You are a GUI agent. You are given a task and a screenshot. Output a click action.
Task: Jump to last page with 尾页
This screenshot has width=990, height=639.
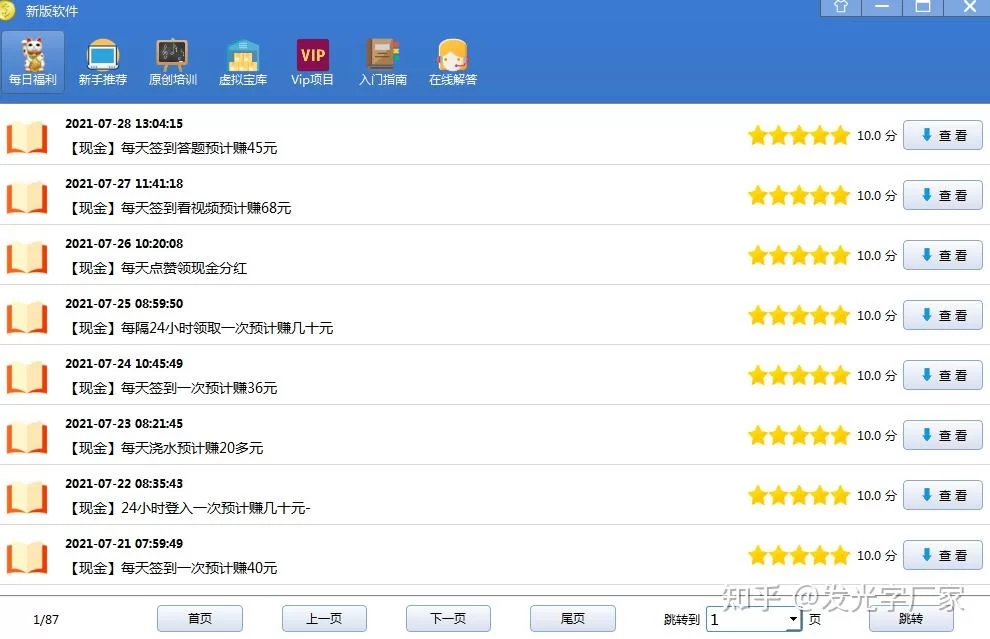tap(572, 619)
